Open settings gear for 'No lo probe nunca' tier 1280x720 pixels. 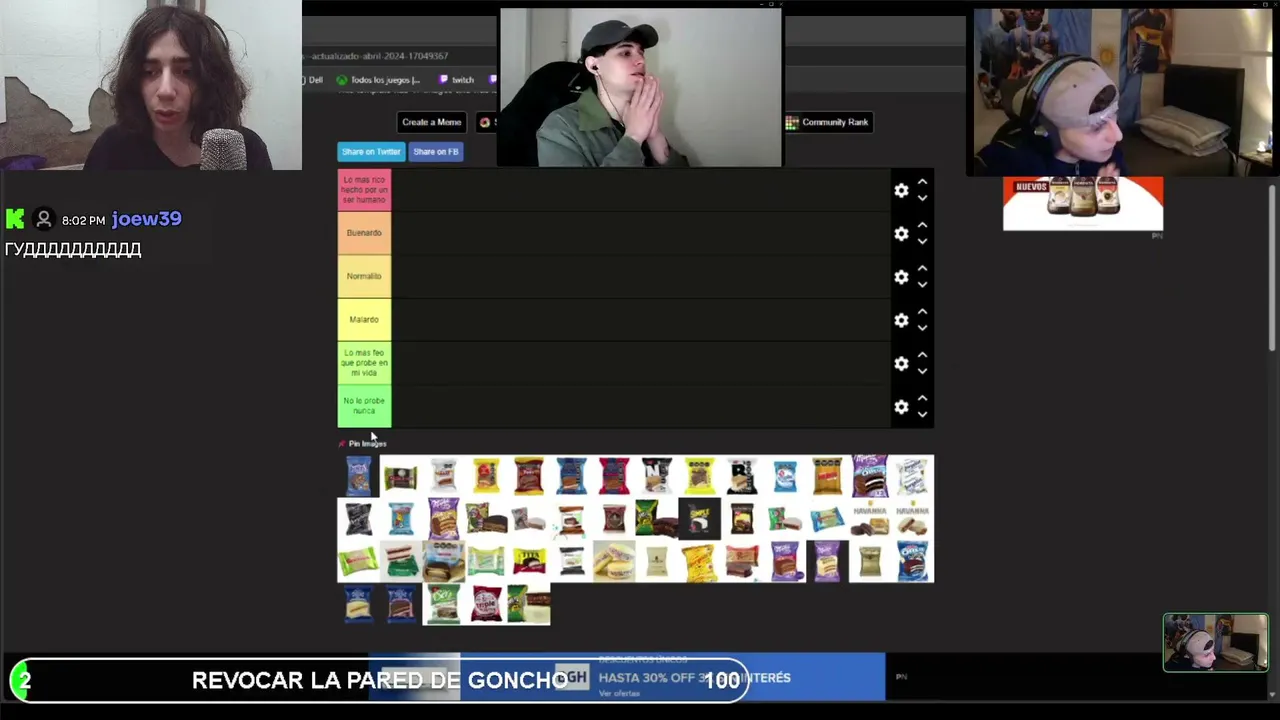(901, 407)
